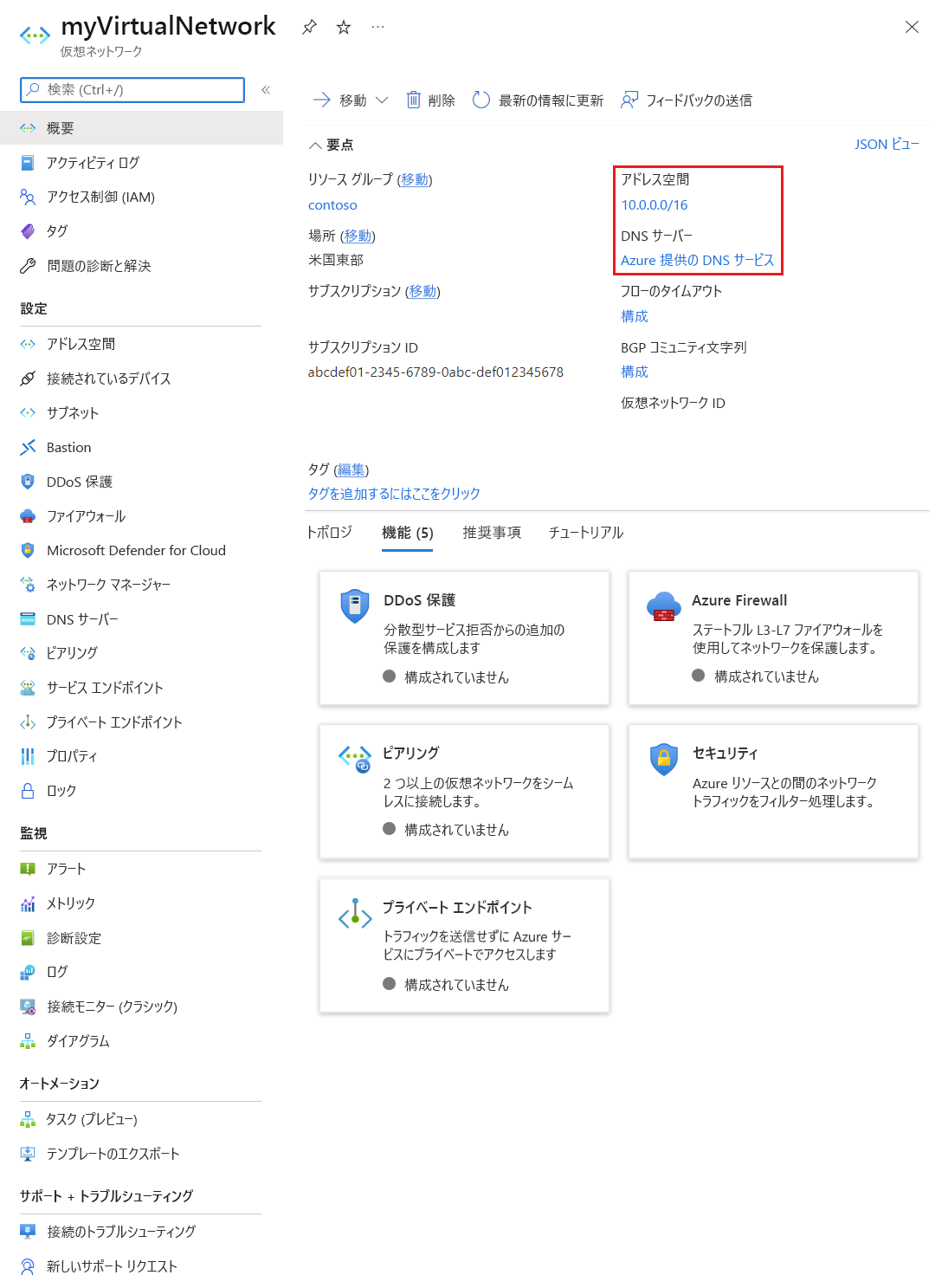Click 構成 under BGP コミュニティ文字列
Image resolution: width=948 pixels, height=1288 pixels.
coord(635,372)
